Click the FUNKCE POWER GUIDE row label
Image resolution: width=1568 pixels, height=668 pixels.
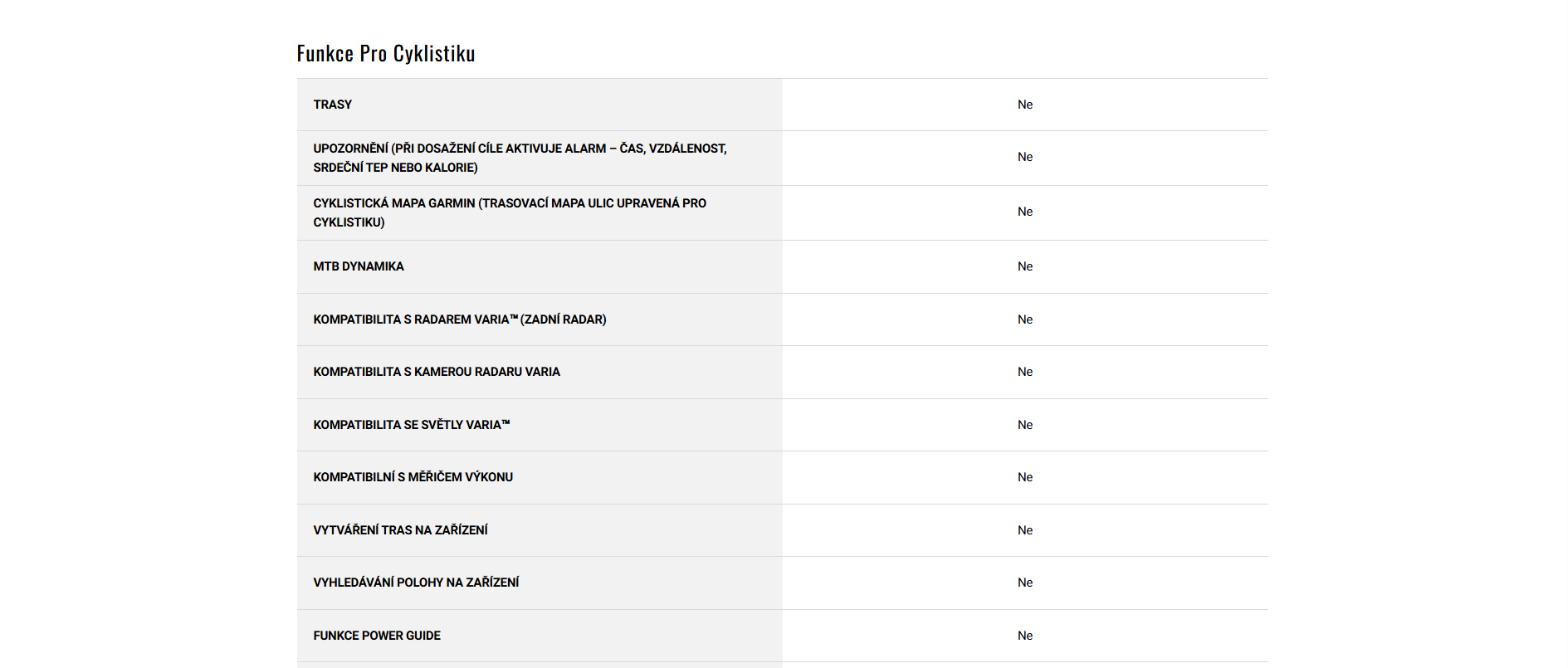click(377, 636)
